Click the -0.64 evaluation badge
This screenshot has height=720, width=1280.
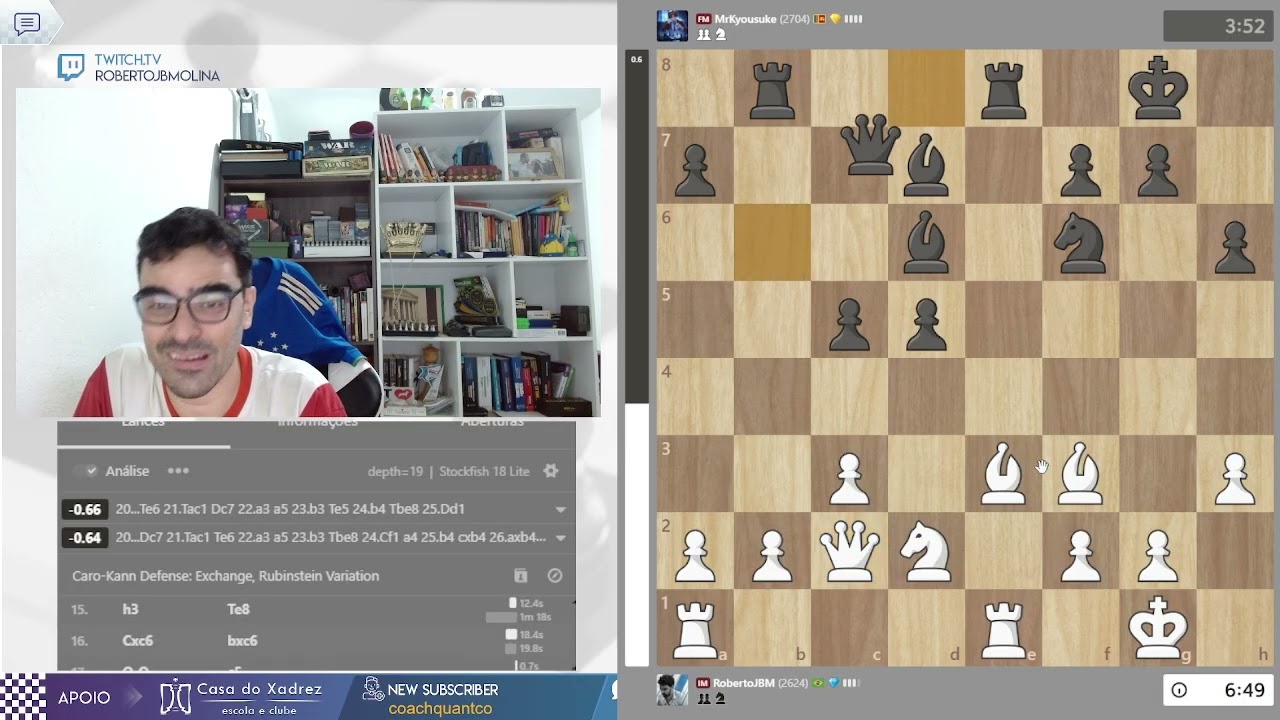click(x=85, y=537)
